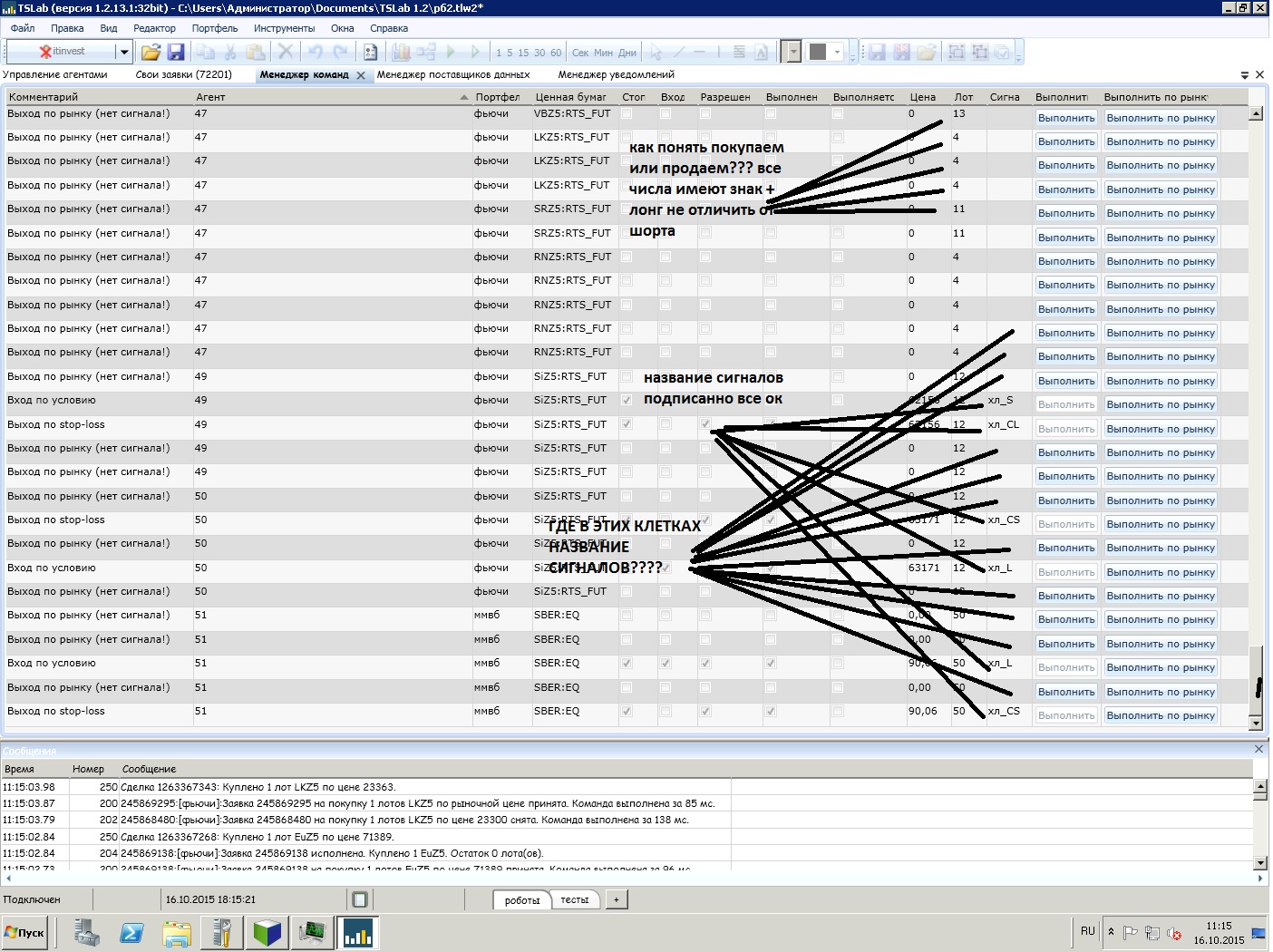Close the Сообщения messages panel
Image resolution: width=1273 pixels, height=952 pixels.
[1258, 749]
